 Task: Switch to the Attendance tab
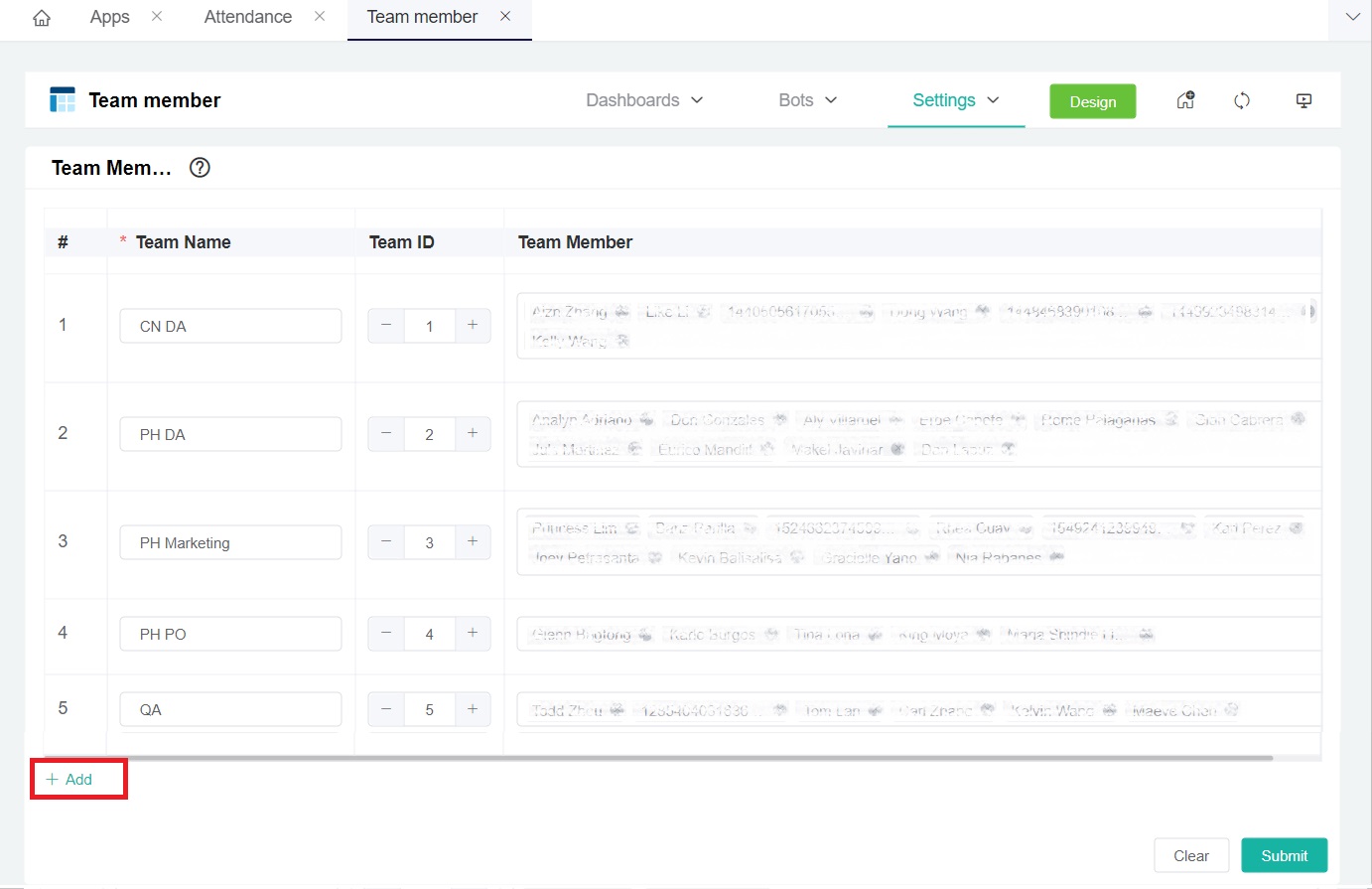click(x=247, y=17)
